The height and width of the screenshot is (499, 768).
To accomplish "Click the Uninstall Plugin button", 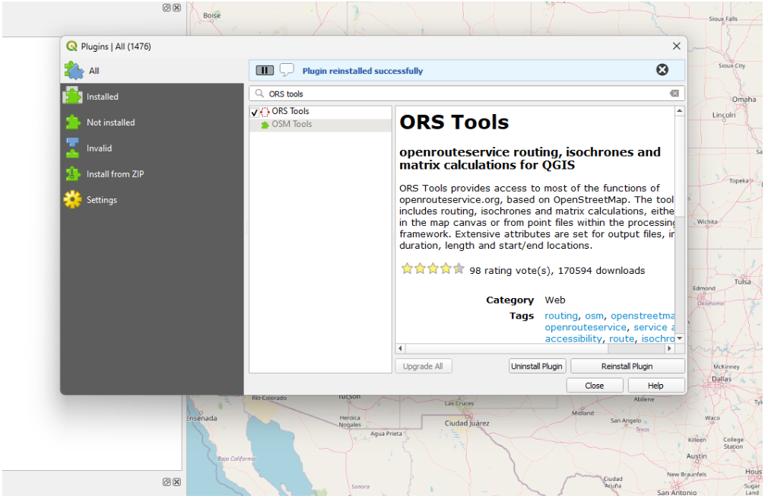I will point(537,366).
